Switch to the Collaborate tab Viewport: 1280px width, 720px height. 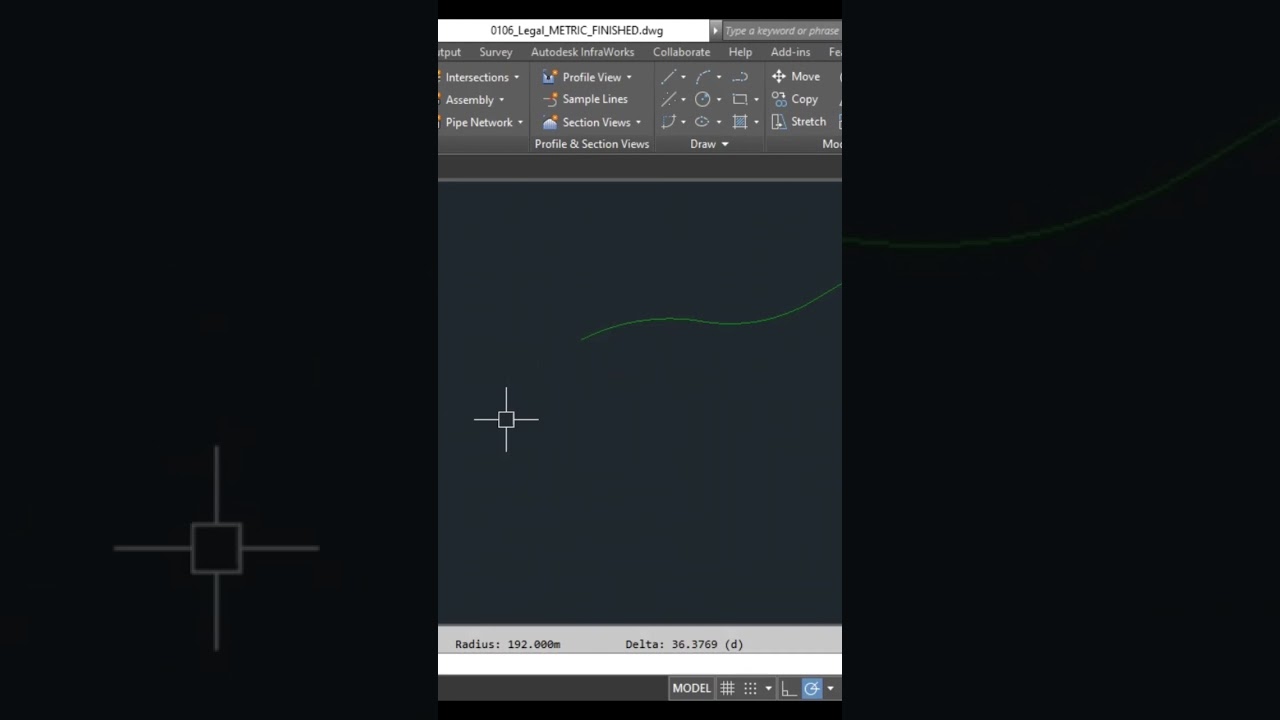[x=681, y=52]
